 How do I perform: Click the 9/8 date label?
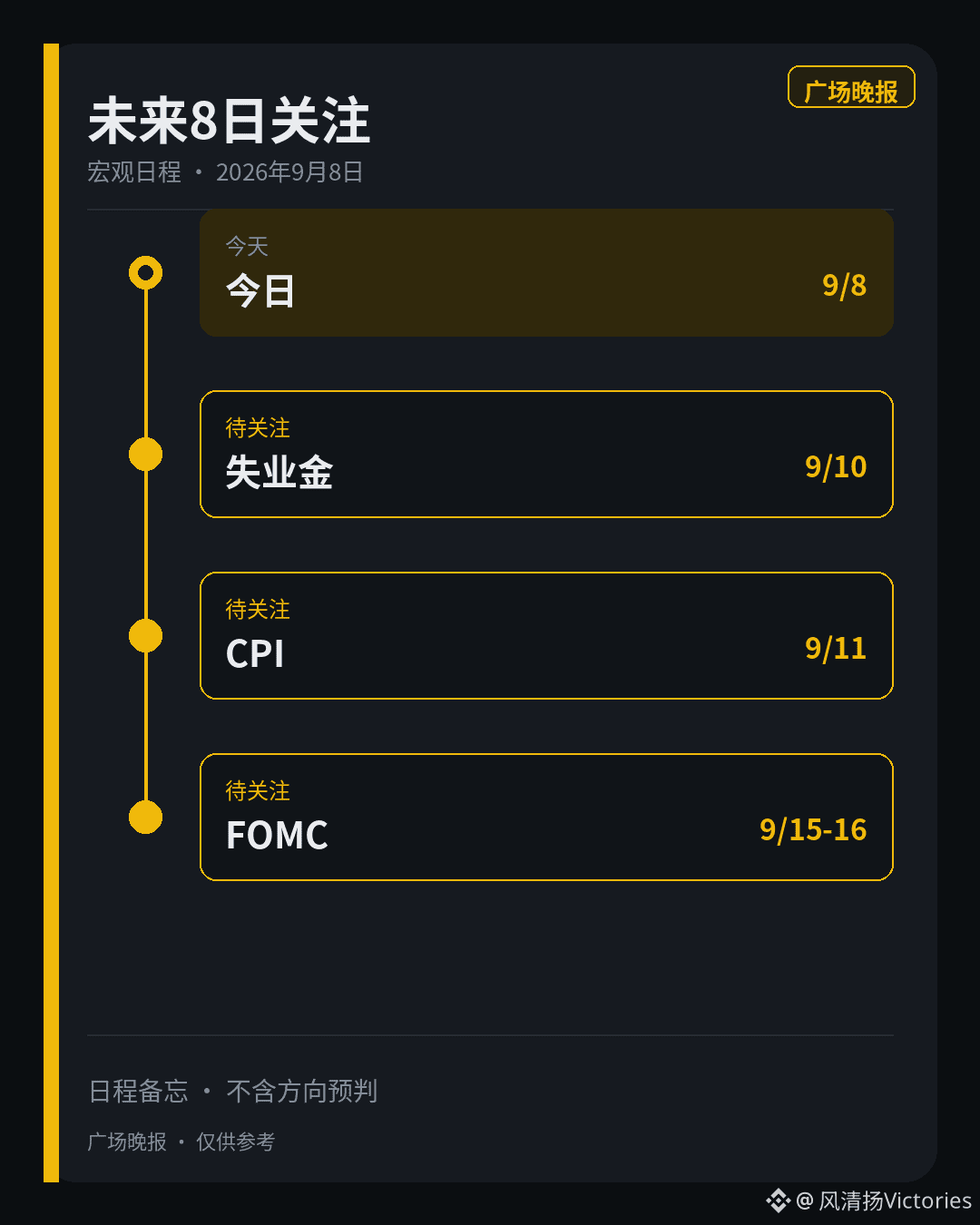point(844,286)
